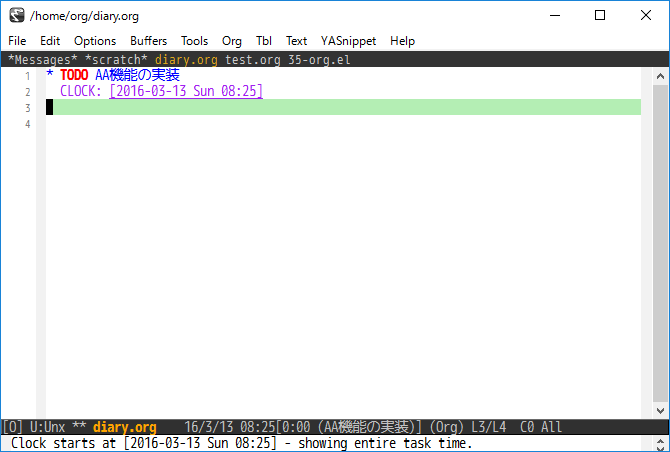This screenshot has width=670, height=452.
Task: Click line number 1 in the margin
Action: tap(28, 76)
